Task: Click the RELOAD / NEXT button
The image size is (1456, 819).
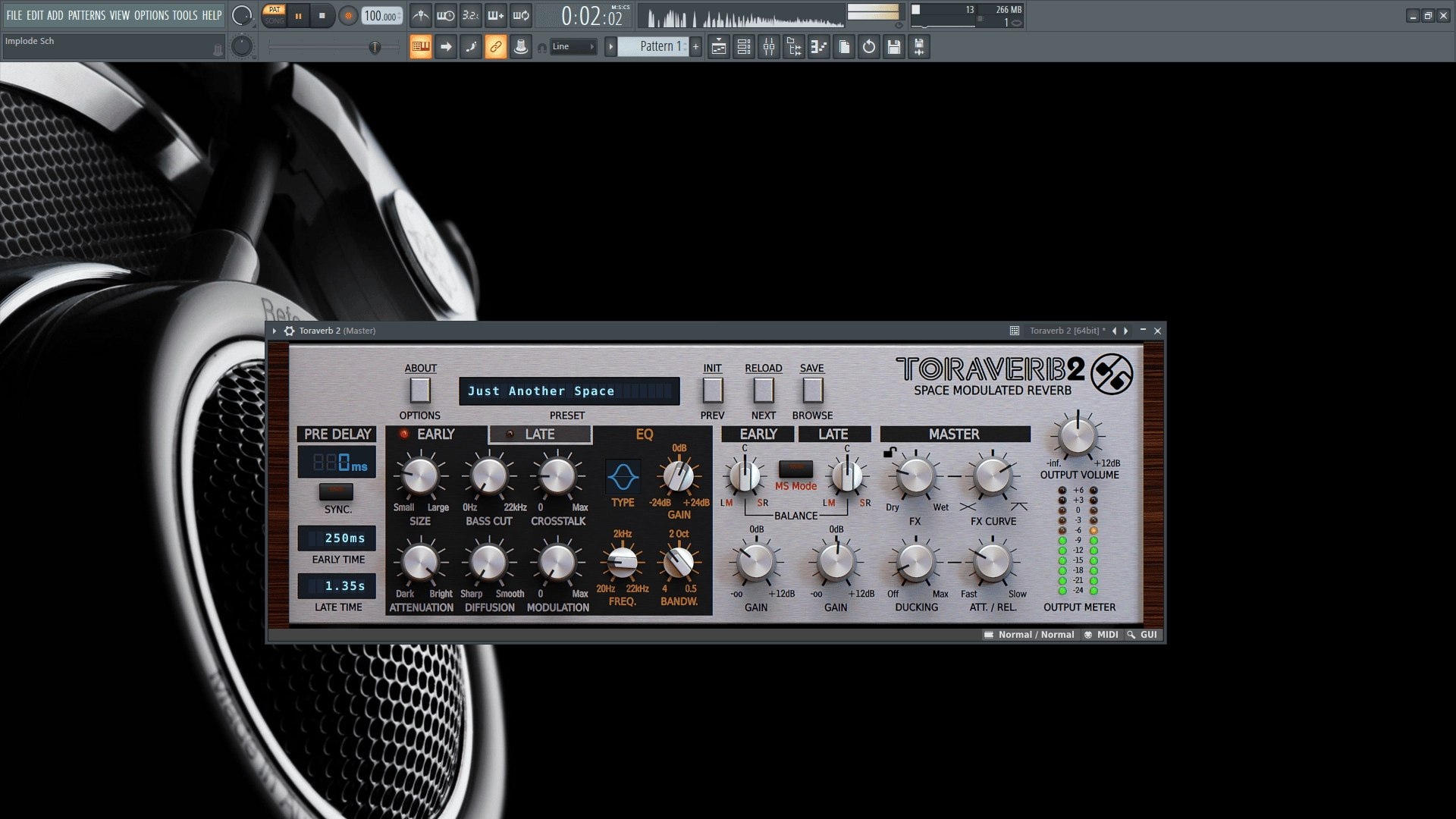Action: [x=764, y=391]
